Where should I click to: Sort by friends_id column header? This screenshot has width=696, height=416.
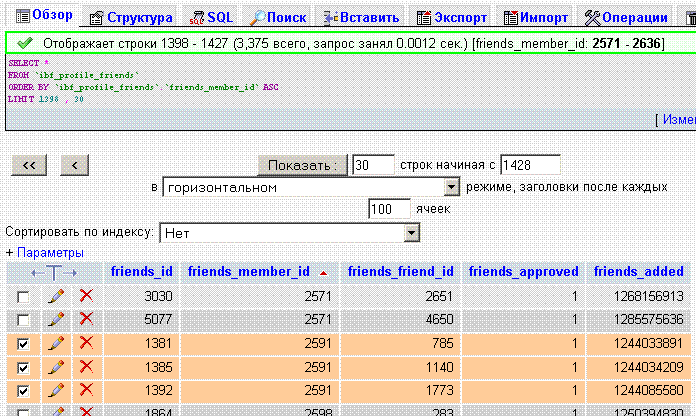tap(142, 271)
